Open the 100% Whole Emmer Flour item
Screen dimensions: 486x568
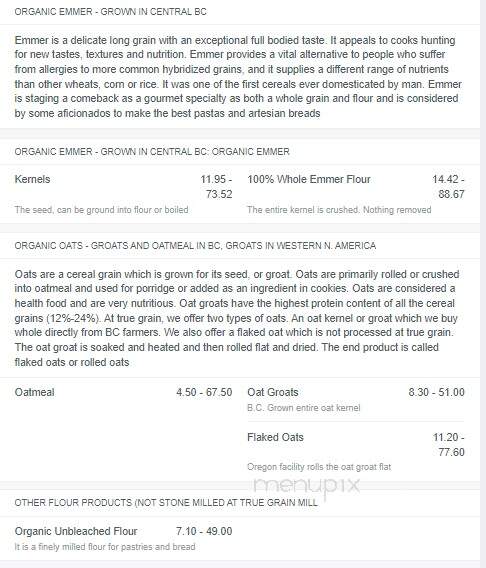point(309,179)
